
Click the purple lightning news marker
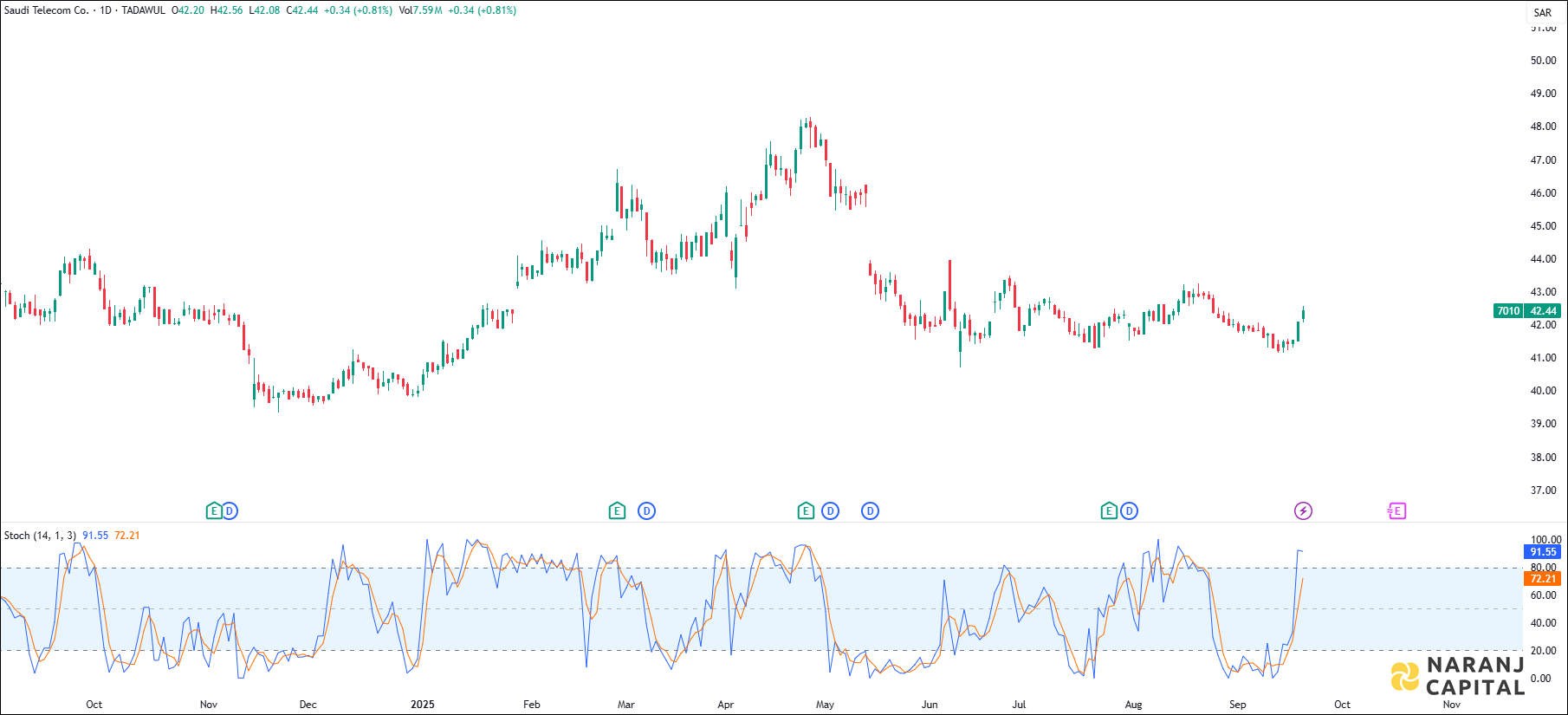(1303, 511)
